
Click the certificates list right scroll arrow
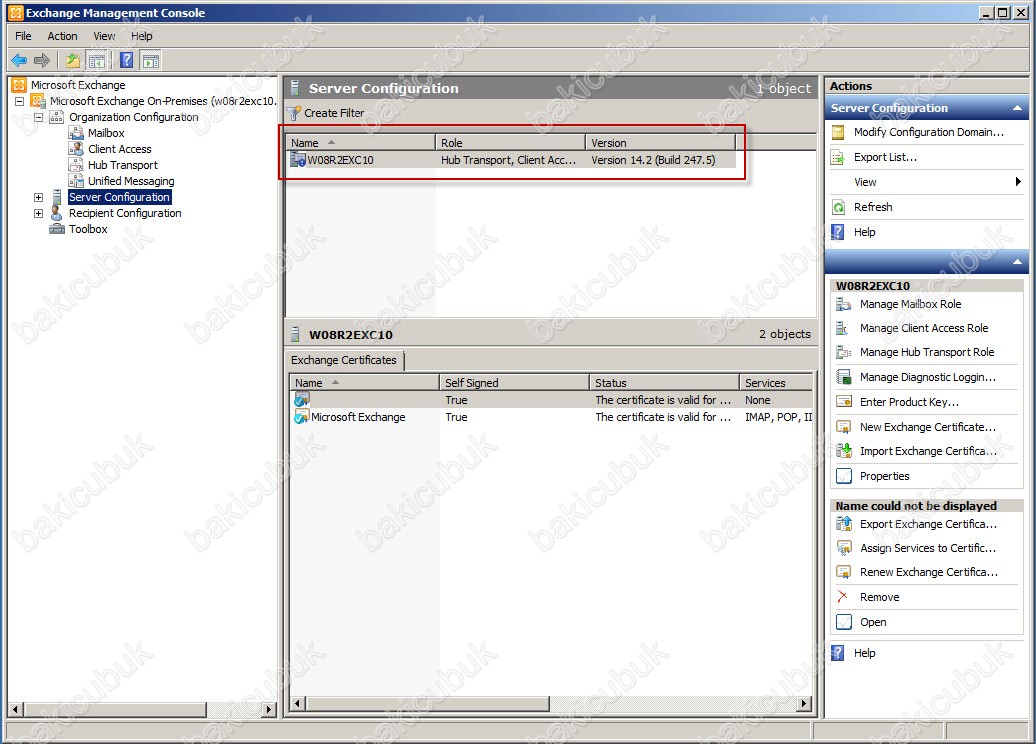(x=804, y=704)
